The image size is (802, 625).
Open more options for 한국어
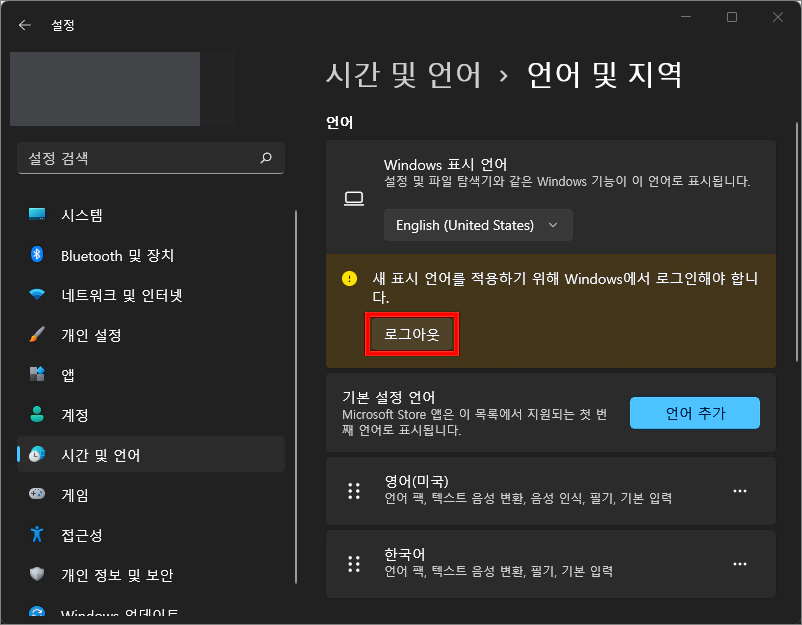pos(740,564)
